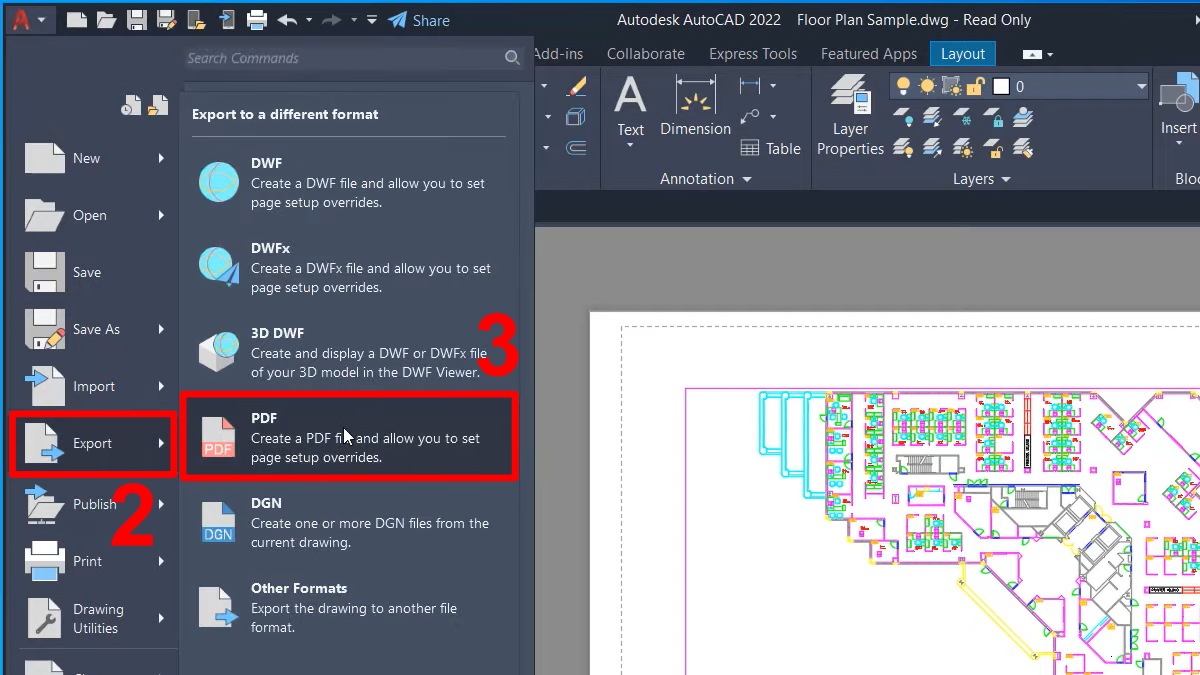This screenshot has height=675, width=1200.
Task: Switch to the Layout ribbon tab
Action: click(x=963, y=54)
